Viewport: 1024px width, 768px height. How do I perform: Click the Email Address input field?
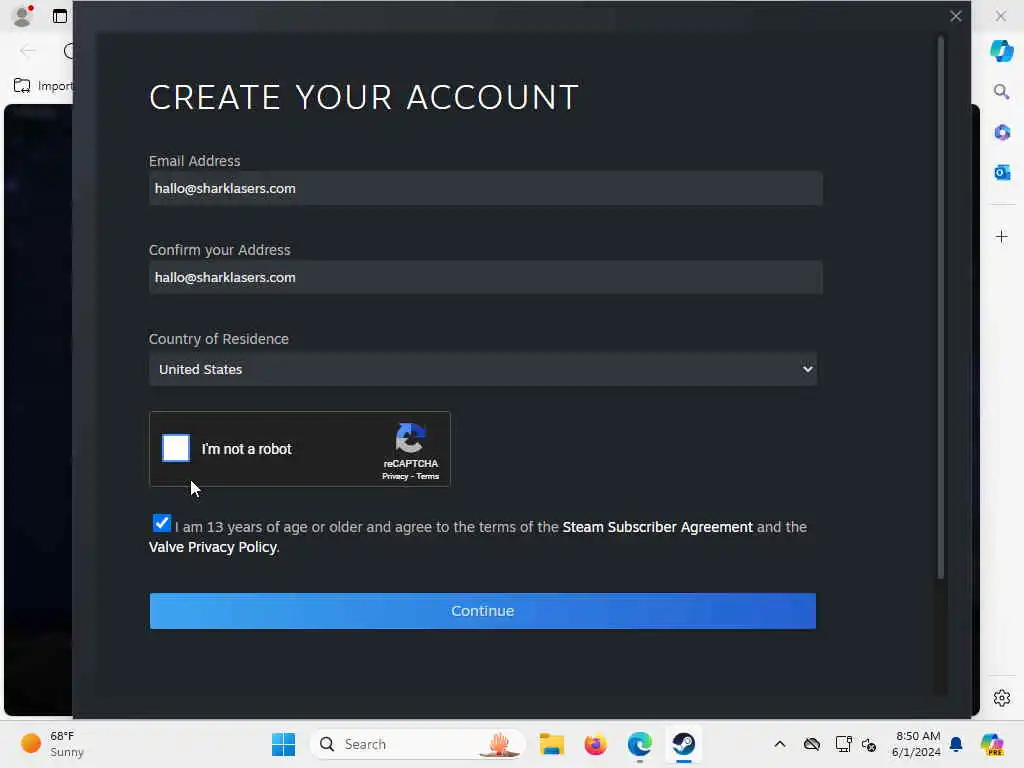(485, 188)
